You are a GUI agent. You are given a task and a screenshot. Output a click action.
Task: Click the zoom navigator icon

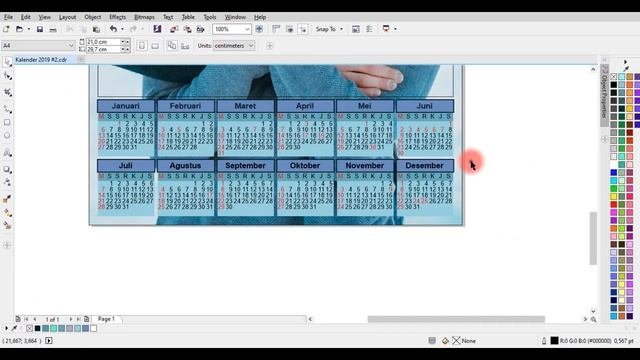point(593,320)
